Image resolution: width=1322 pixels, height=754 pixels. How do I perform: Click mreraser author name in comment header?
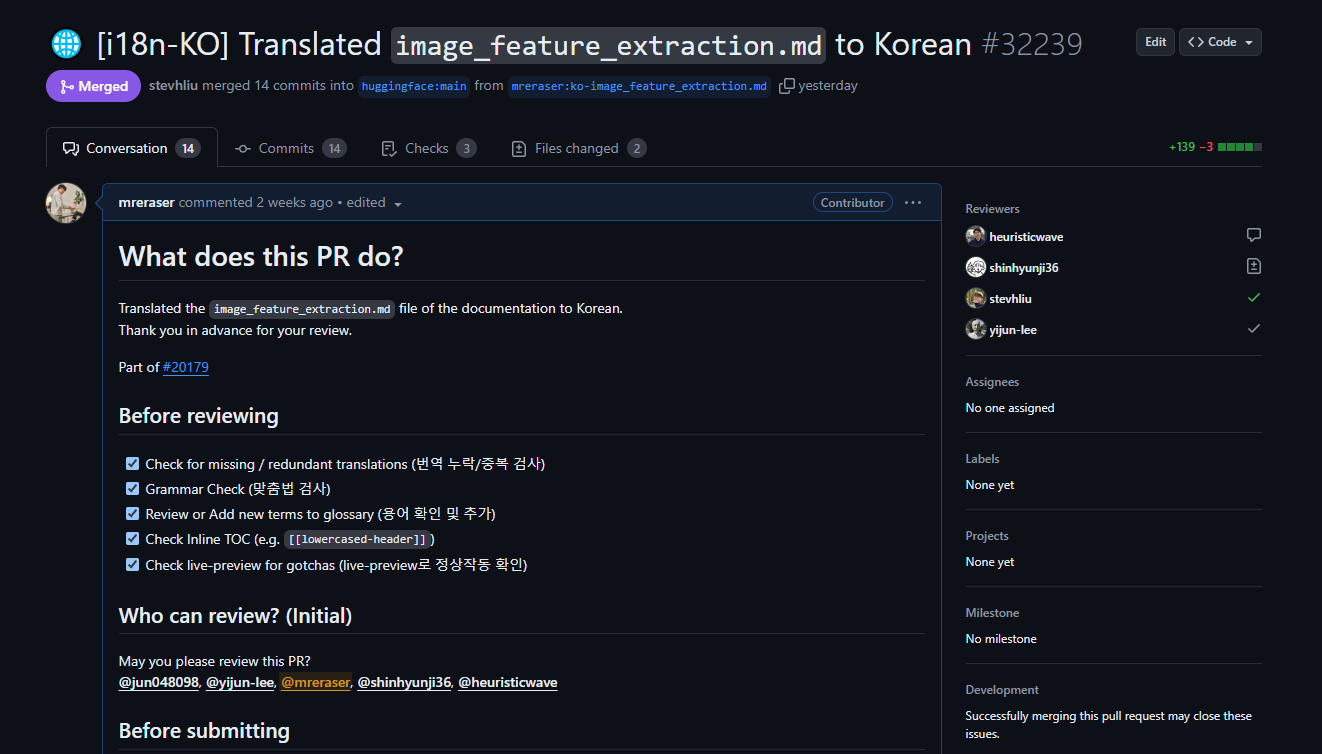(147, 202)
